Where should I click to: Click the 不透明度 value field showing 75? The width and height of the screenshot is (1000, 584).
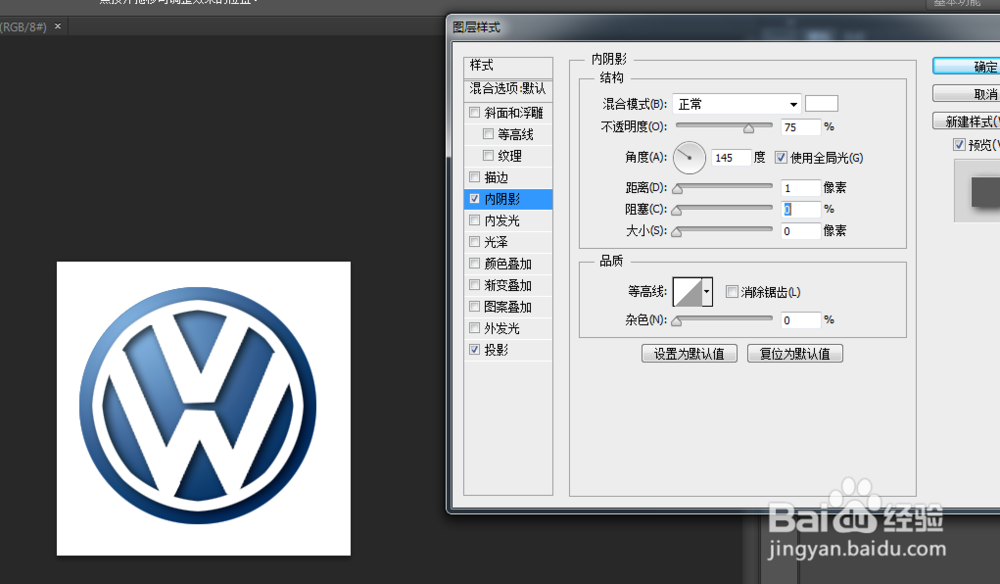coord(800,127)
